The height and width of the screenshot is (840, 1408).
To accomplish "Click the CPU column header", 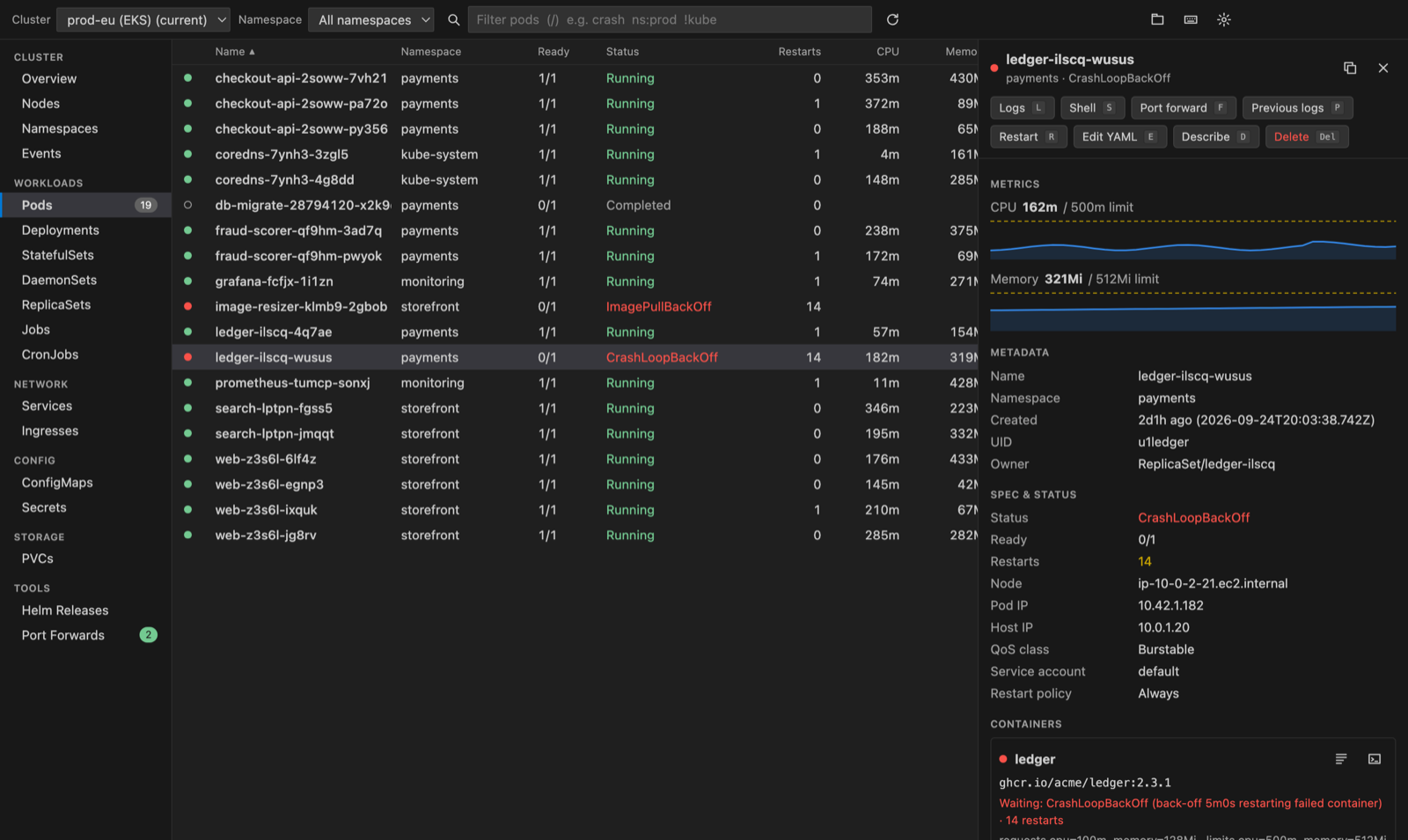I will coord(888,52).
